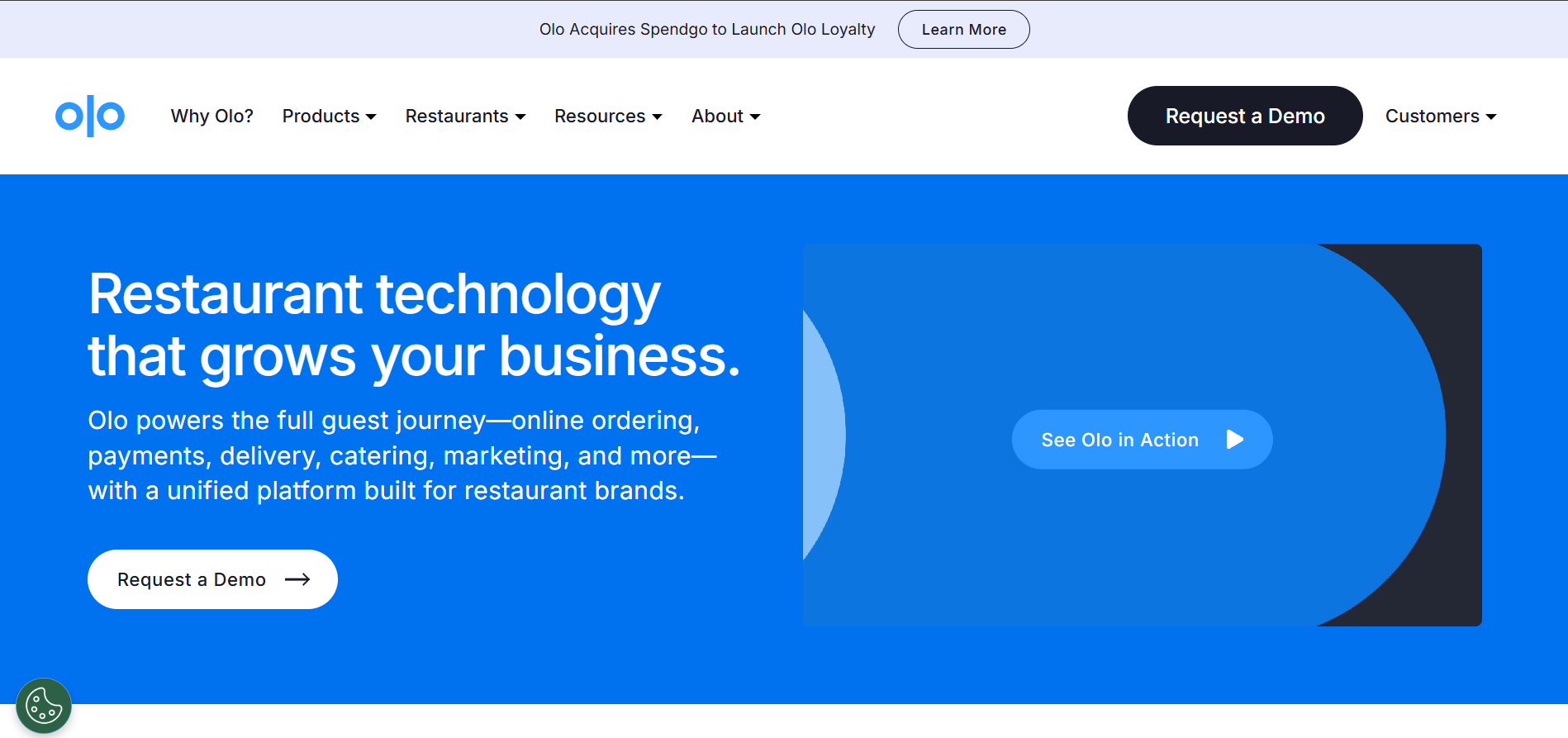1568x738 pixels.
Task: Click the Olo Acquires Spendgo announcement text
Action: 706,30
